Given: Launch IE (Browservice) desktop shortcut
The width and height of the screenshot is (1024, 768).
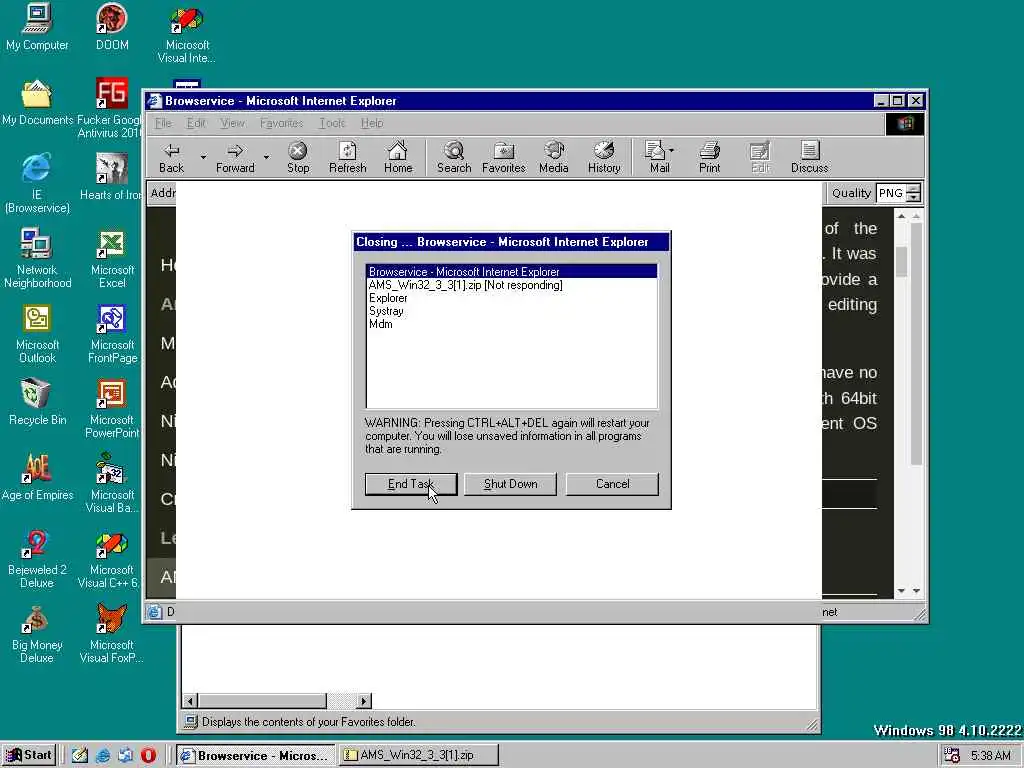Looking at the screenshot, I should [x=37, y=184].
